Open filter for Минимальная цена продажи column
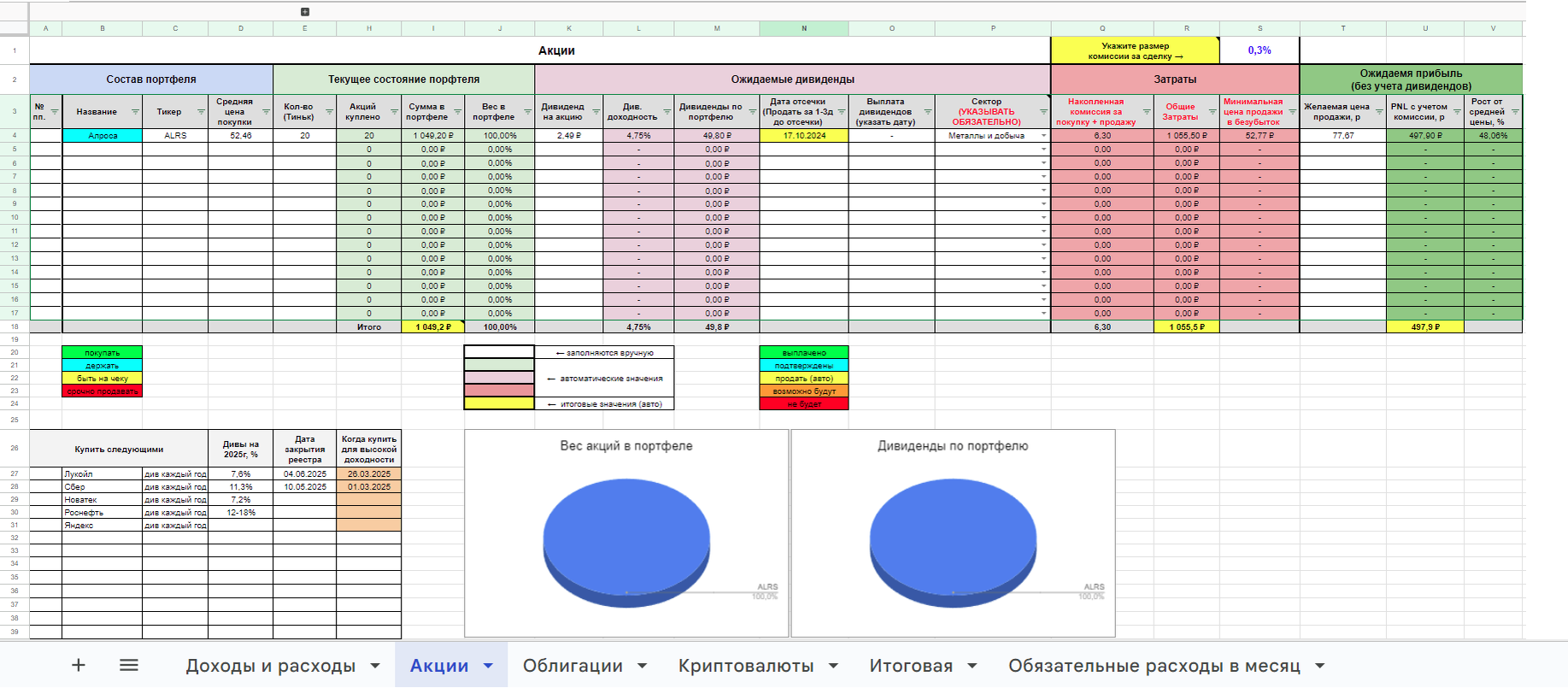1568x688 pixels. pyautogui.click(x=1292, y=112)
